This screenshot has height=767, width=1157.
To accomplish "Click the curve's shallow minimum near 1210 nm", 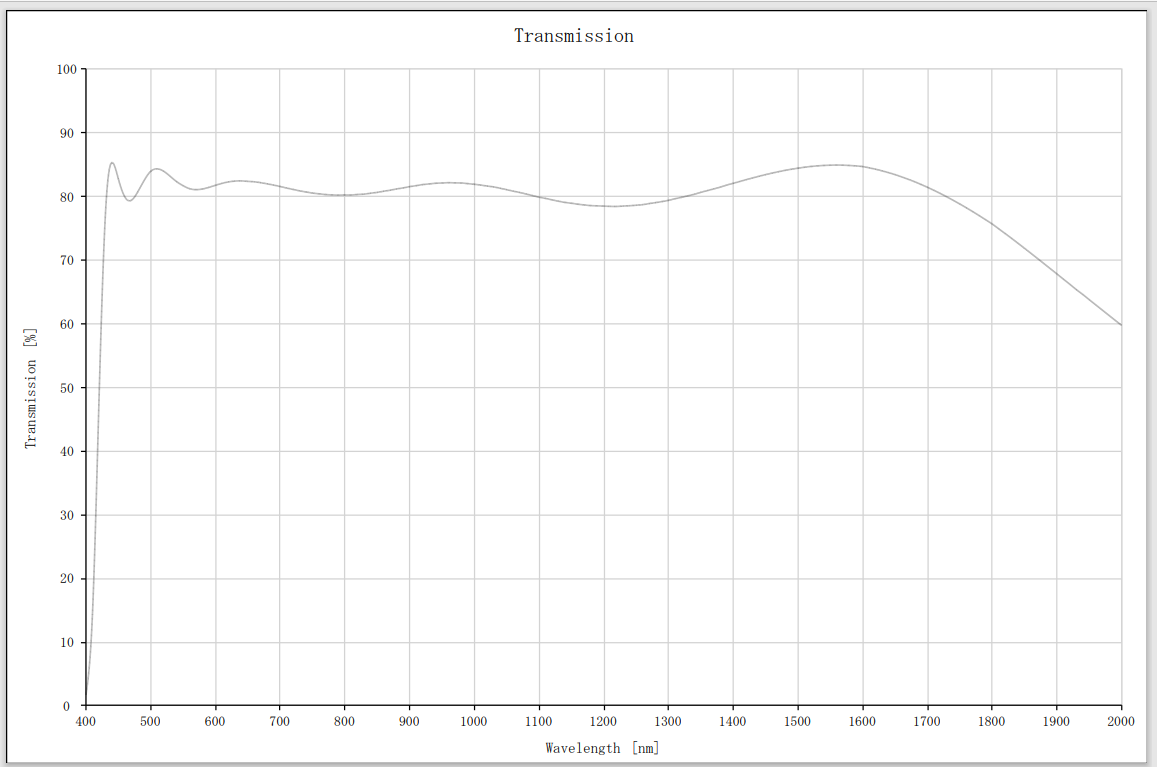I will pyautogui.click(x=611, y=206).
